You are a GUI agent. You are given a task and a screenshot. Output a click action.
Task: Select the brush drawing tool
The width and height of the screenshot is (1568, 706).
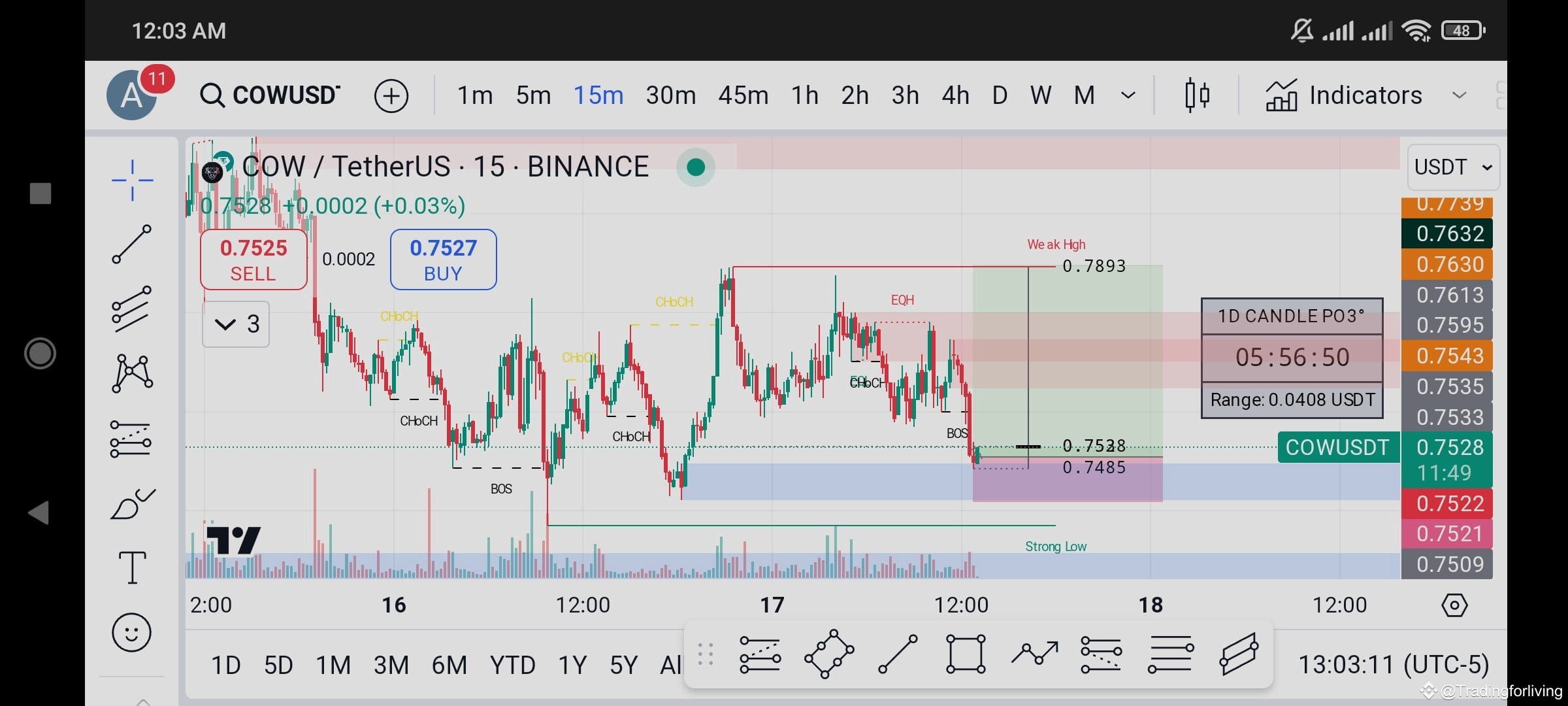(132, 503)
